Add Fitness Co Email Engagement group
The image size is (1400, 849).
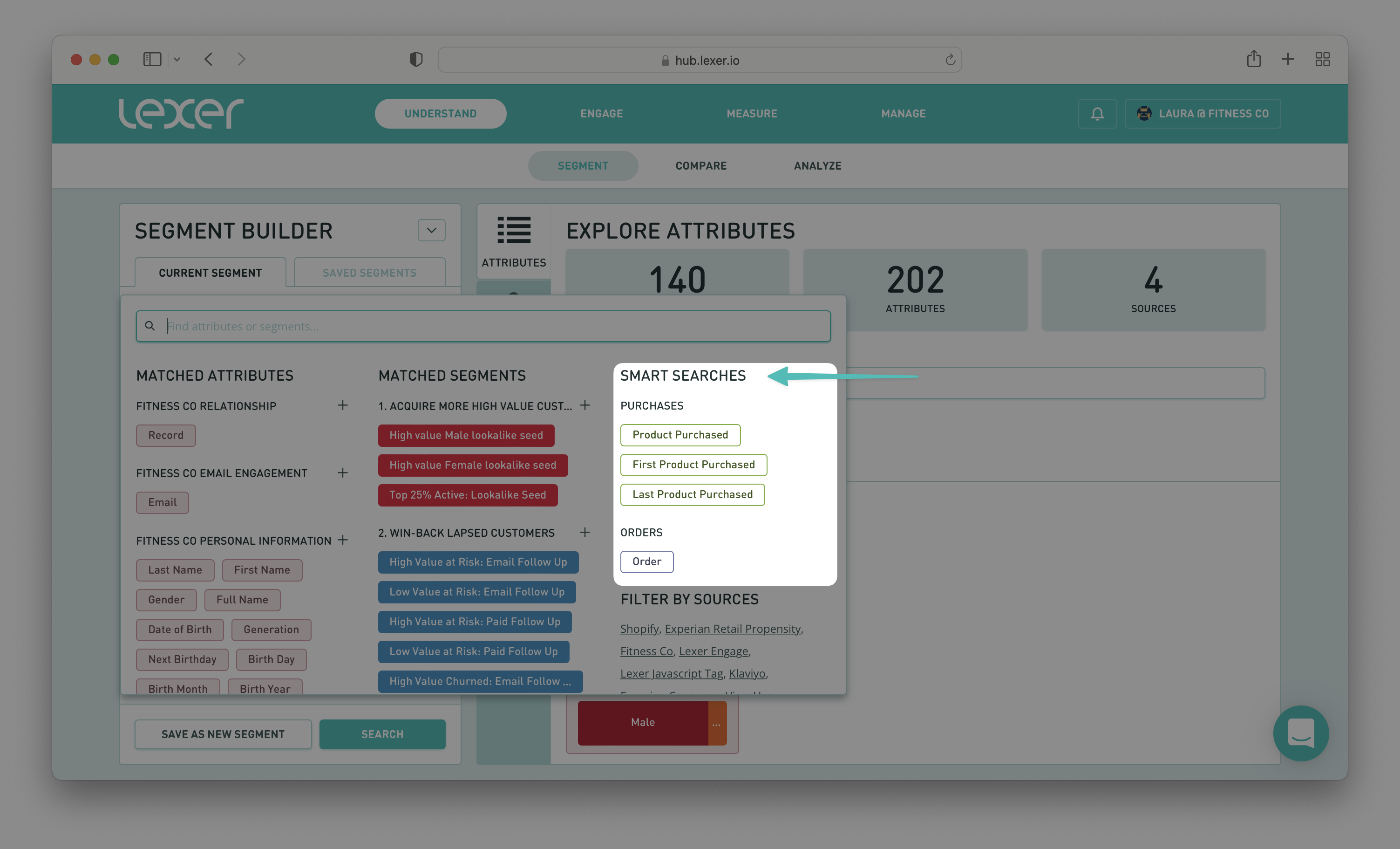pos(342,472)
